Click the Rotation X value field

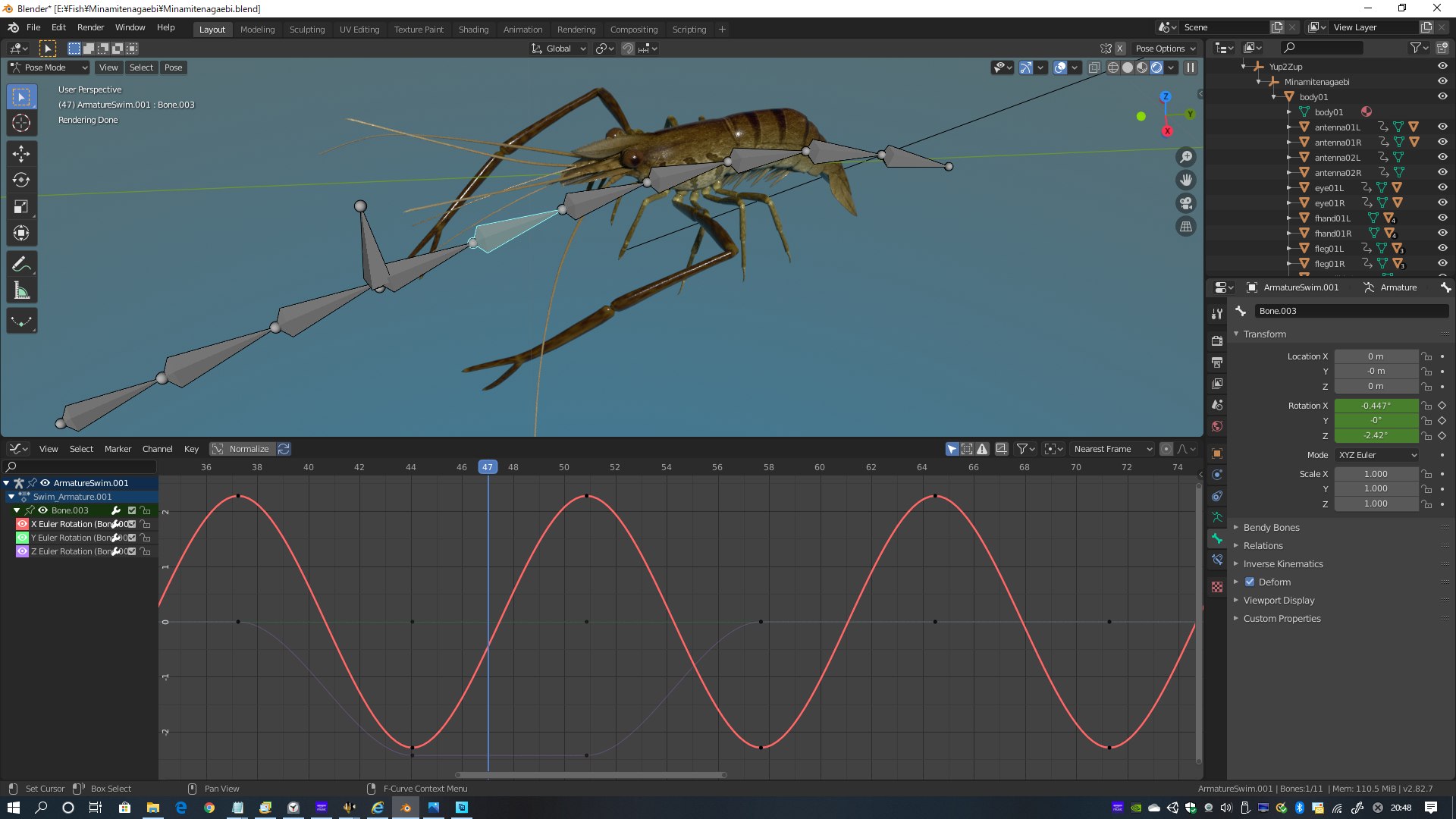(x=1376, y=406)
